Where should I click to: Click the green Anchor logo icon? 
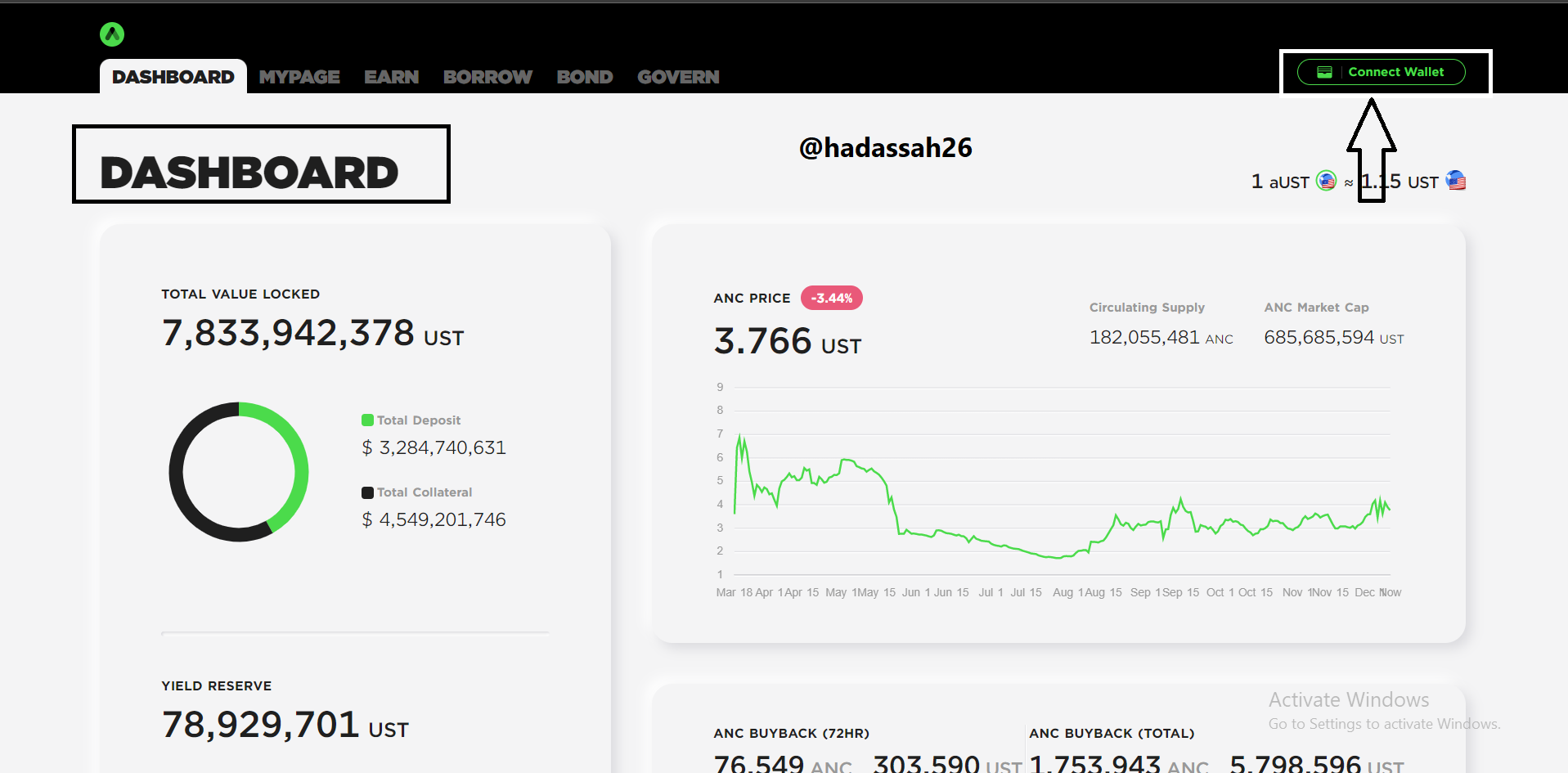112,34
